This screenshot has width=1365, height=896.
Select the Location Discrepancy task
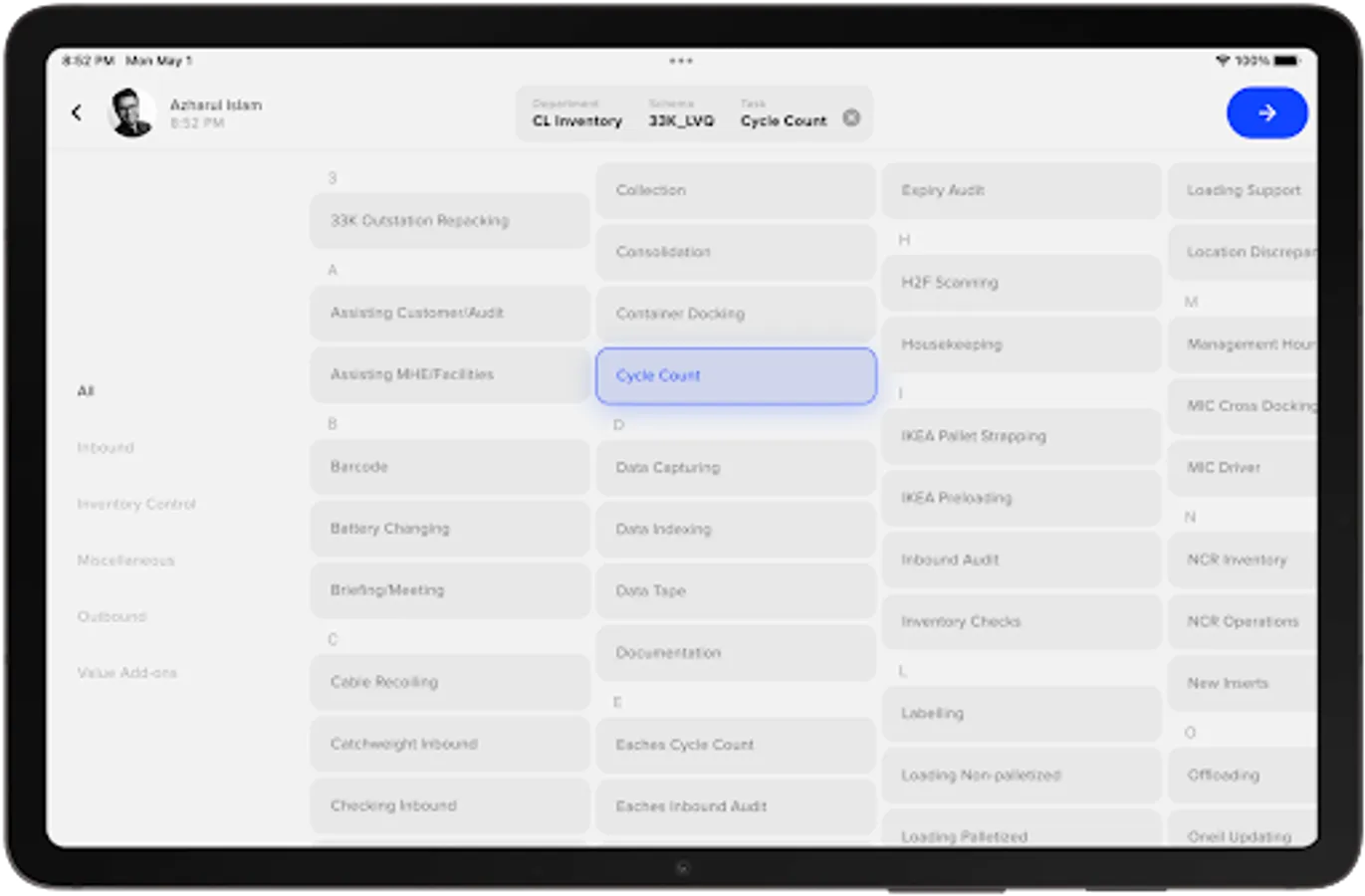[x=1243, y=252]
